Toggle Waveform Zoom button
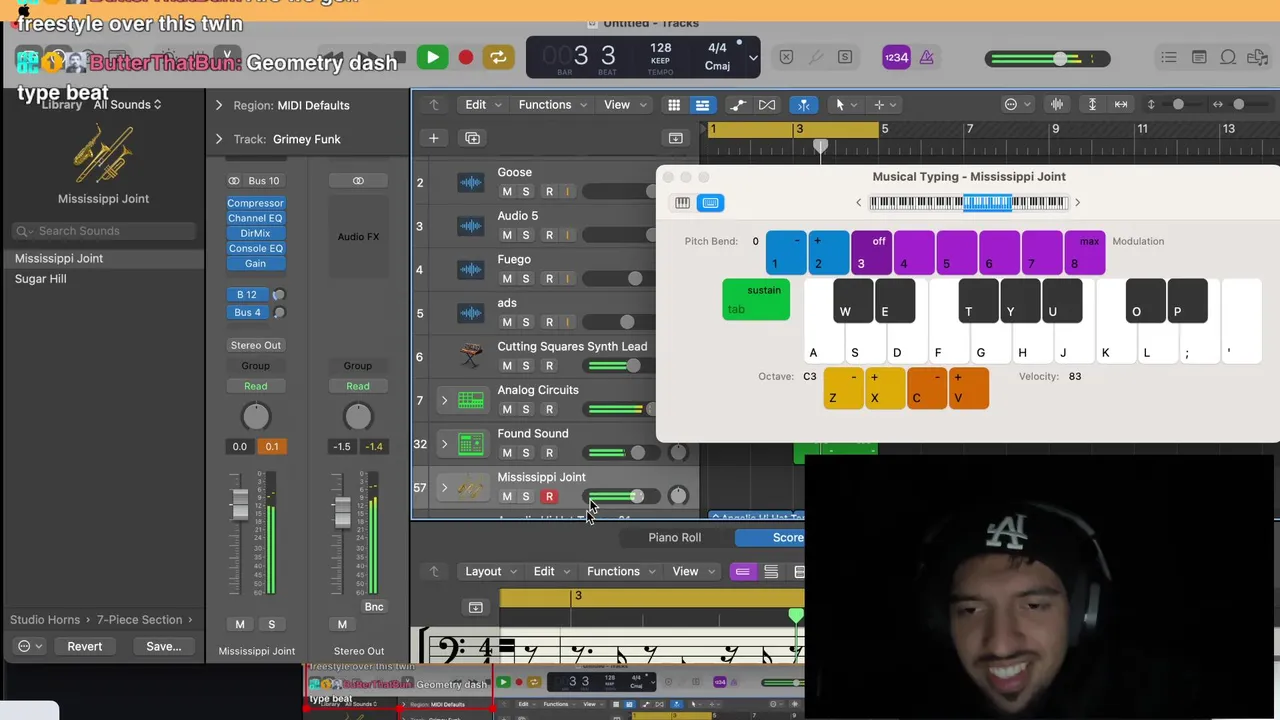This screenshot has width=1280, height=720. pyautogui.click(x=1057, y=104)
